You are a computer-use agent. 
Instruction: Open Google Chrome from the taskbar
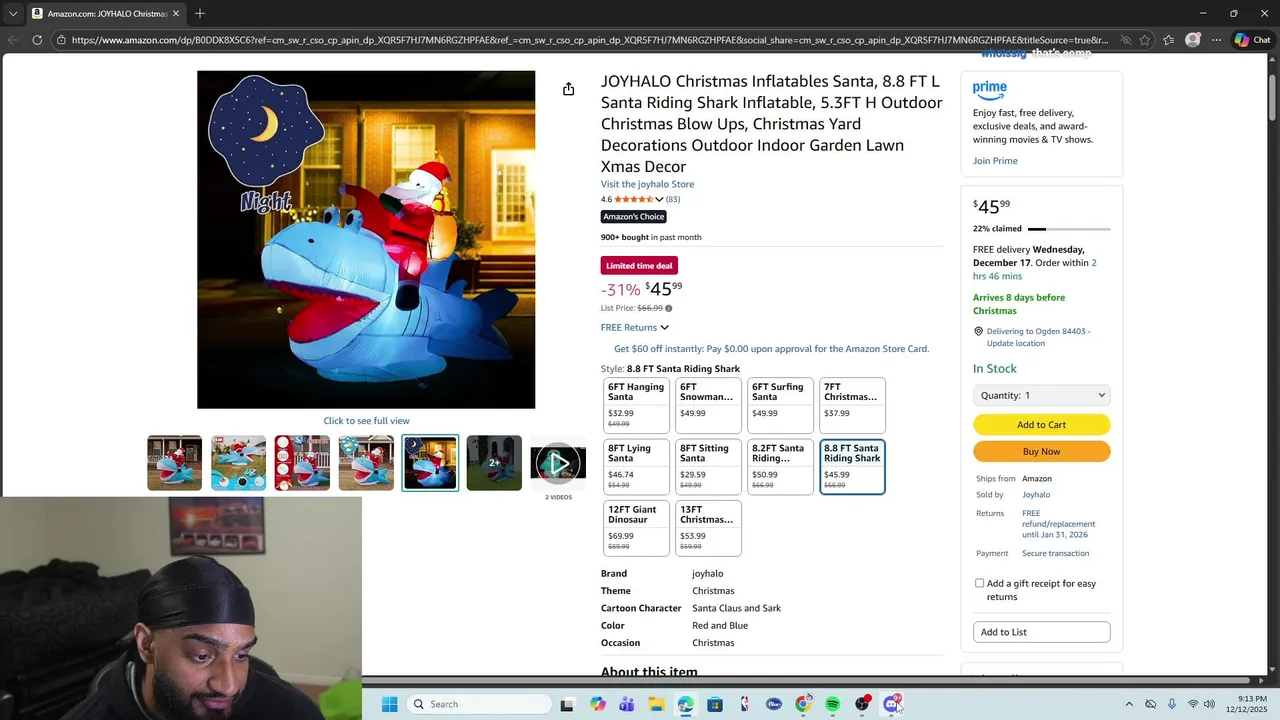tap(803, 704)
